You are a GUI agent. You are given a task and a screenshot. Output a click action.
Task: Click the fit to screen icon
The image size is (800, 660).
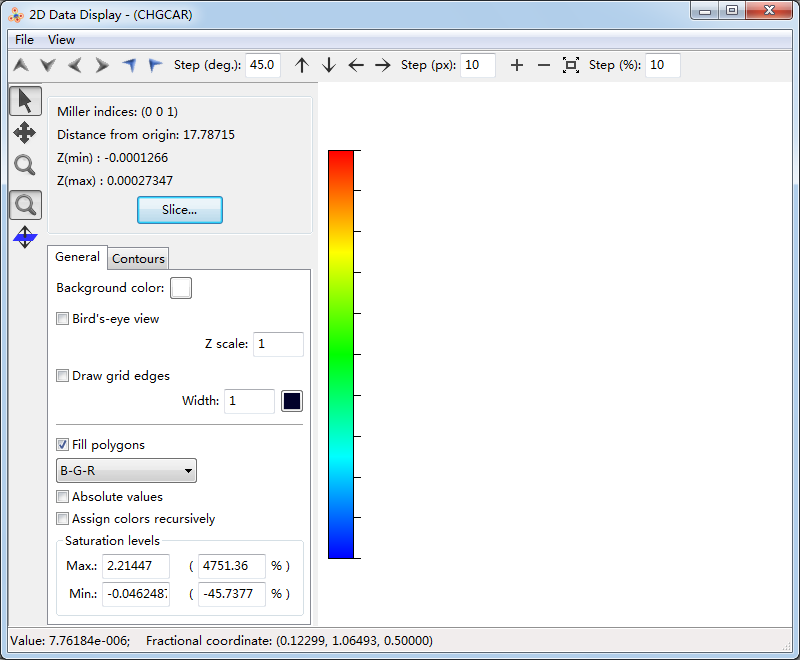(x=571, y=65)
